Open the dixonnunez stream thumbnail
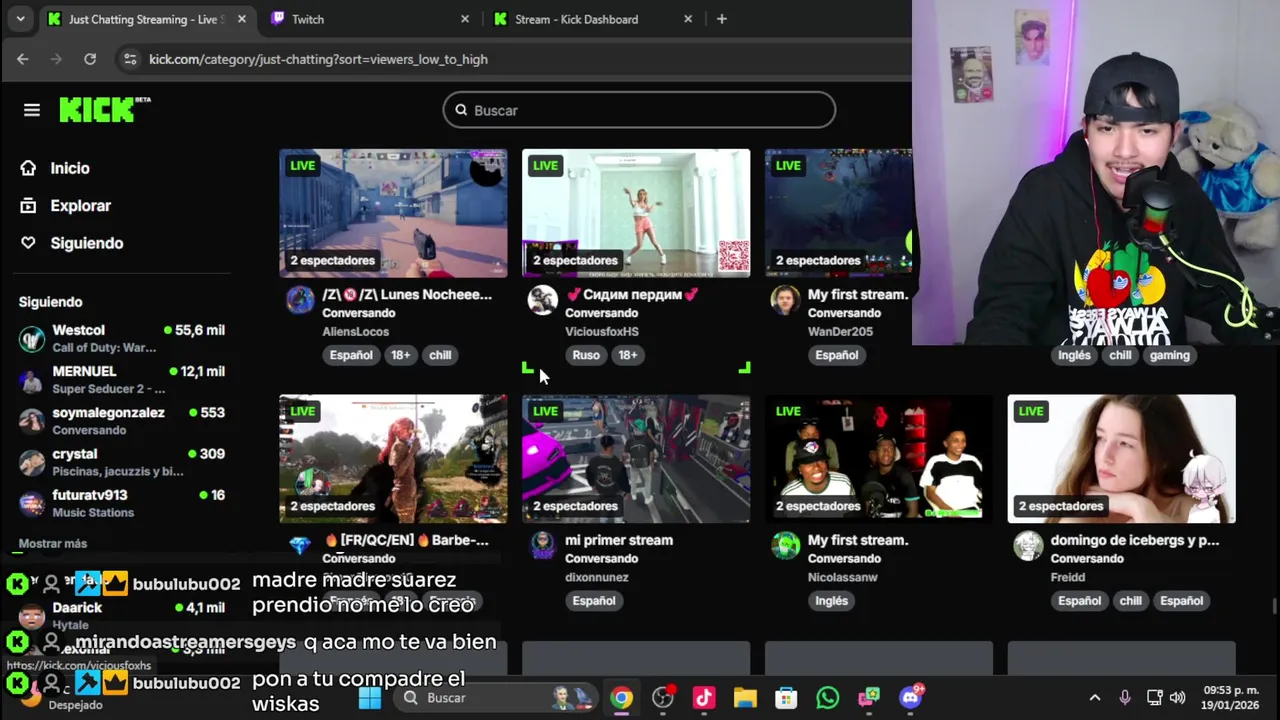1280x720 pixels. point(636,458)
